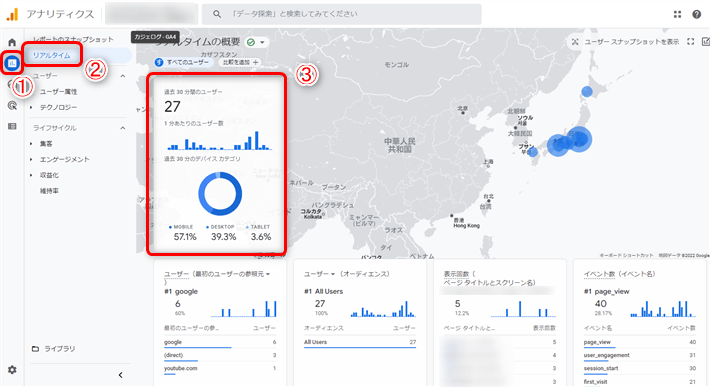Click アナリティクス product name
The width and height of the screenshot is (710, 387).
(60, 14)
